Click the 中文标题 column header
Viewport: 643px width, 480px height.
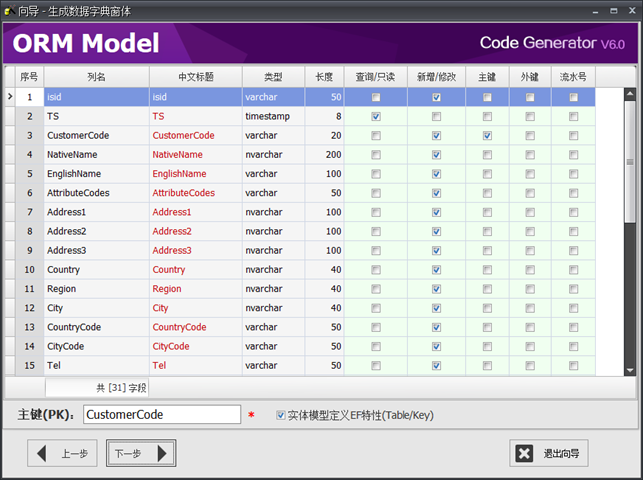[x=195, y=77]
